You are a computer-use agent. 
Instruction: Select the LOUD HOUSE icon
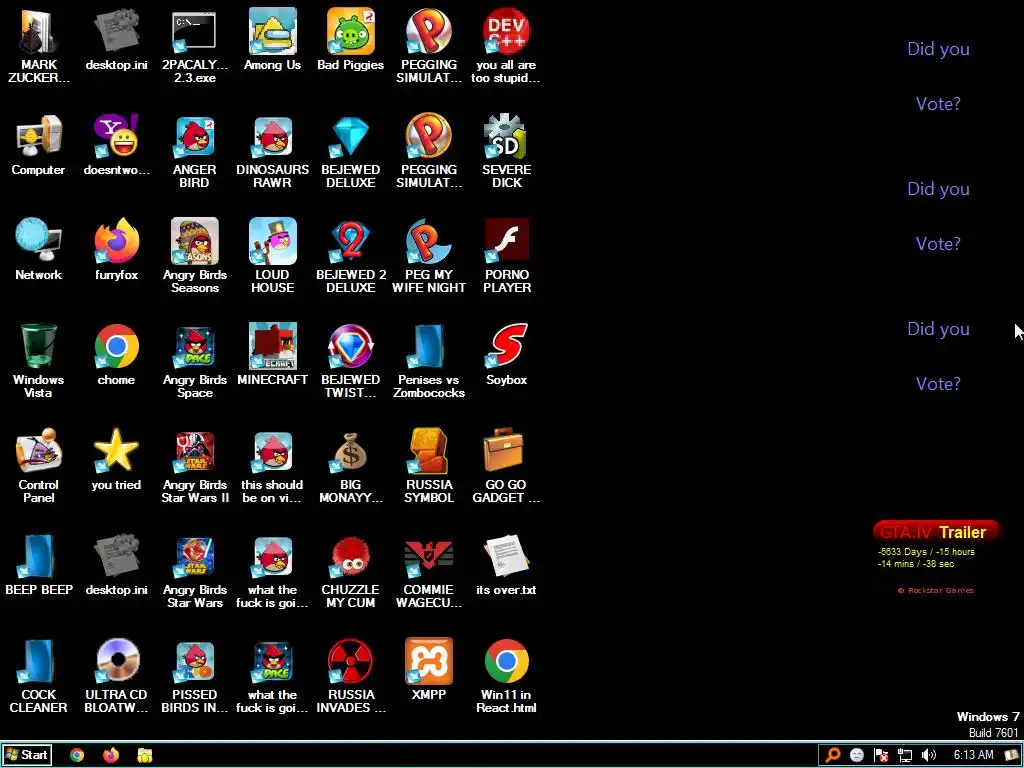pyautogui.click(x=272, y=257)
